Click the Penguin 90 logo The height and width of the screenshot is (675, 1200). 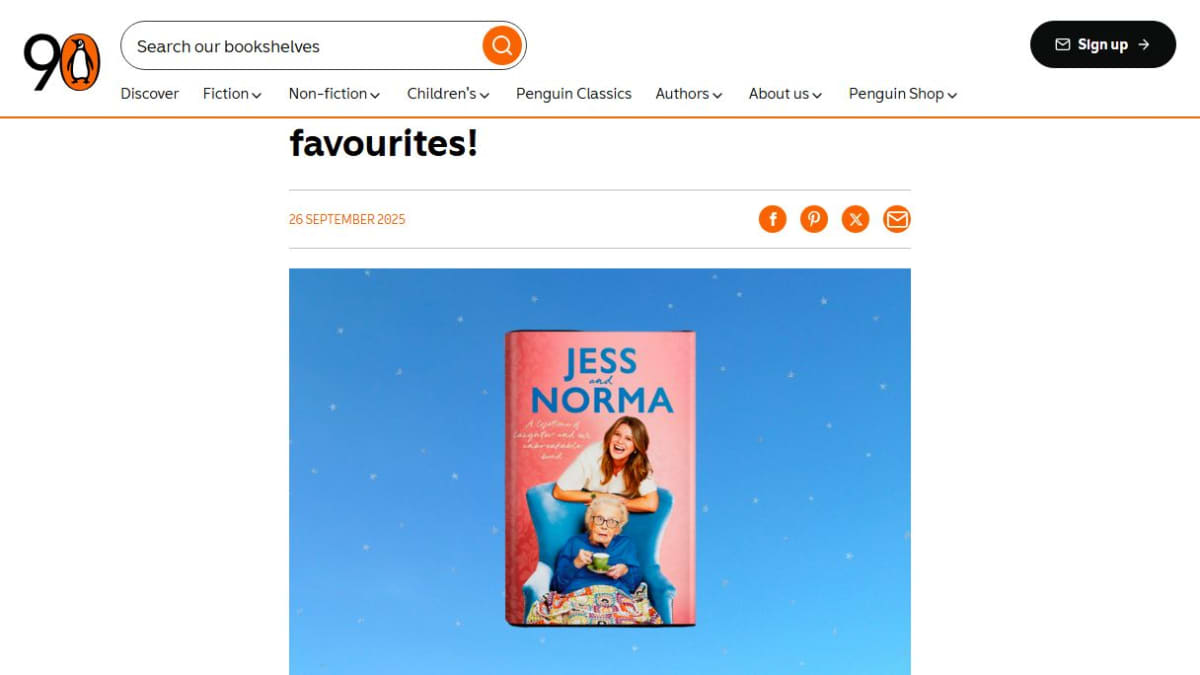pos(62,62)
